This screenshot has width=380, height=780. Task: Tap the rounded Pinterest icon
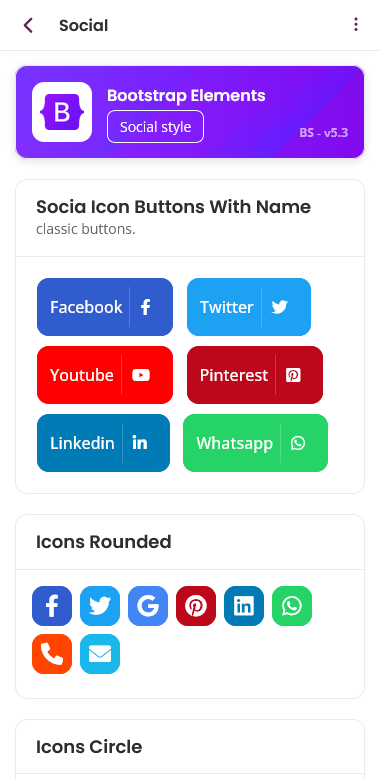click(196, 606)
